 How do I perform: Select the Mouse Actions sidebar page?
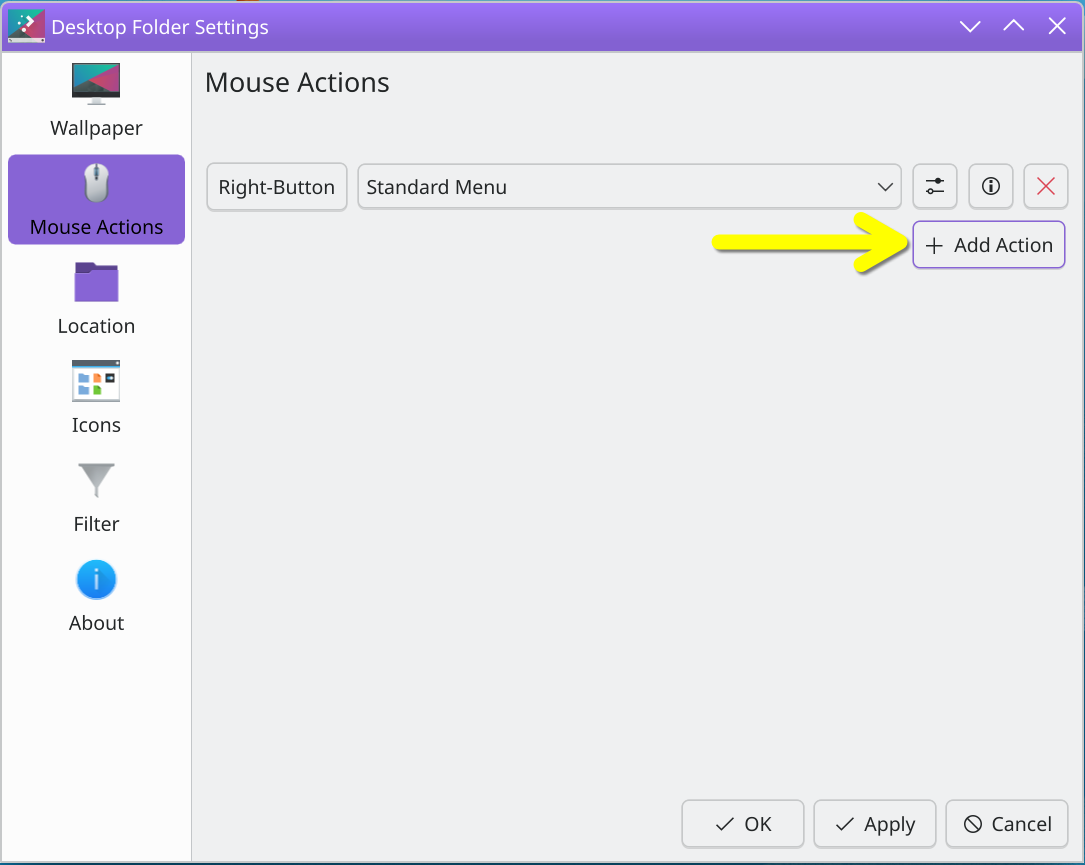(x=96, y=199)
